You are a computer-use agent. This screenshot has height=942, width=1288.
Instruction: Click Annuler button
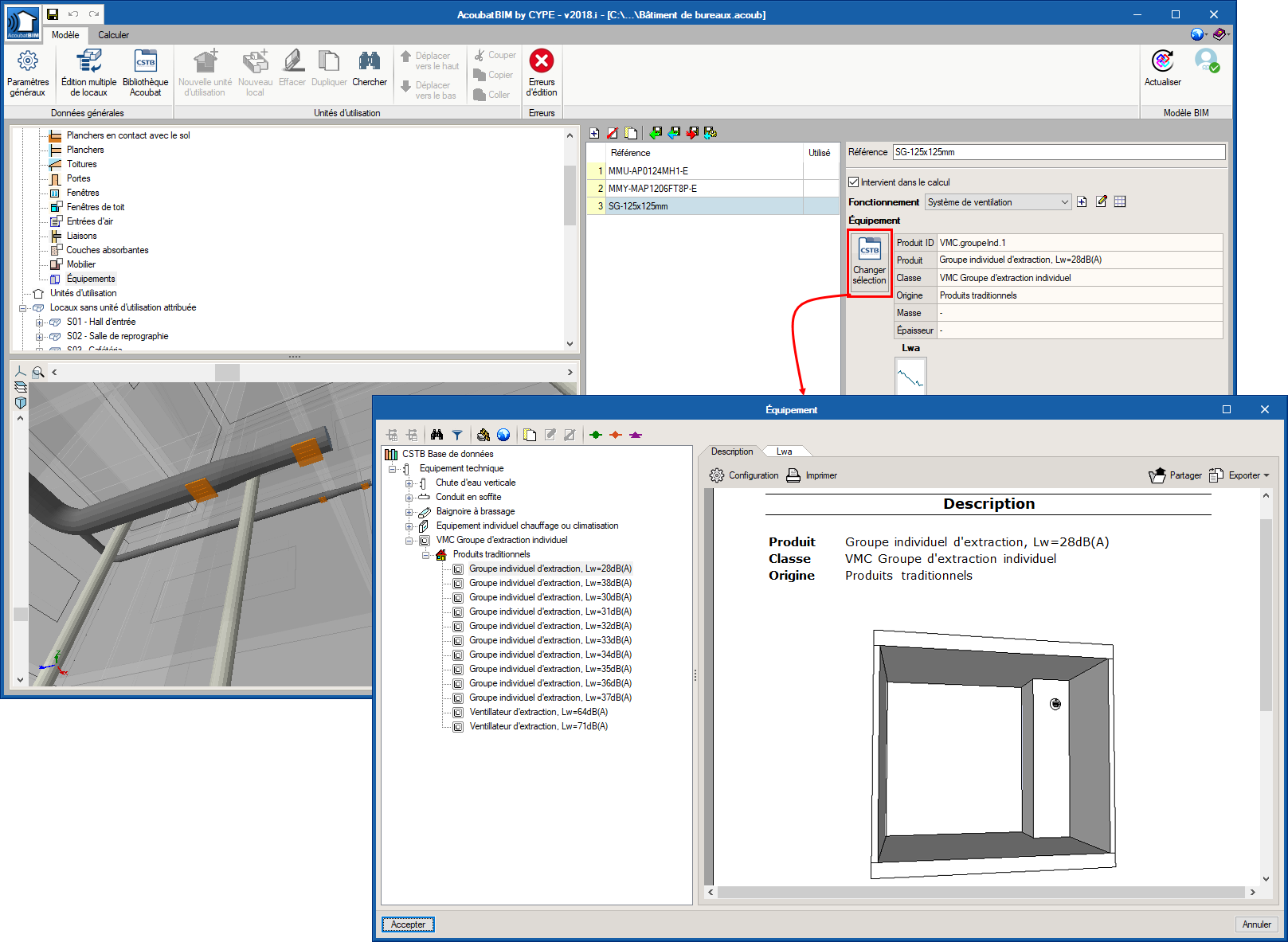pos(1257,924)
